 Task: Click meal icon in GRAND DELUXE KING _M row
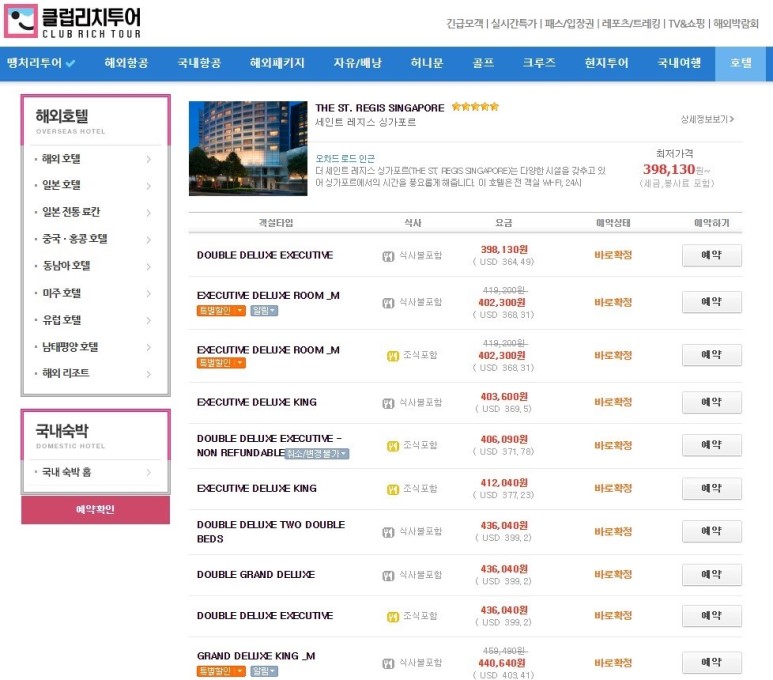tap(388, 664)
